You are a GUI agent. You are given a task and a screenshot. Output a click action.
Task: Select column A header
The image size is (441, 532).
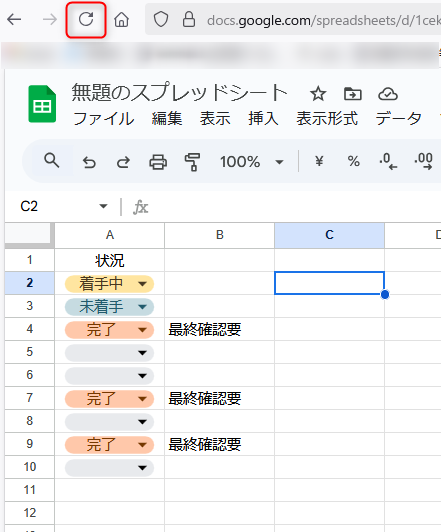(x=110, y=235)
